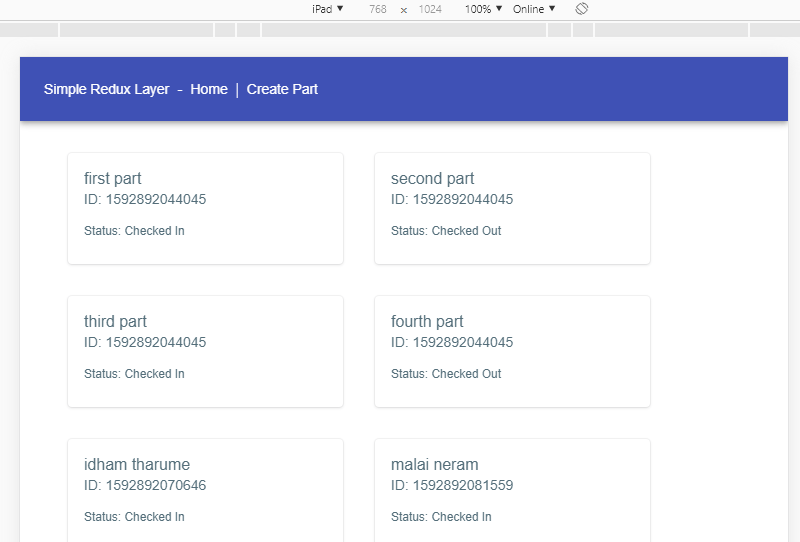The height and width of the screenshot is (542, 800).
Task: Open the Online throttling dropdown
Action: [534, 9]
